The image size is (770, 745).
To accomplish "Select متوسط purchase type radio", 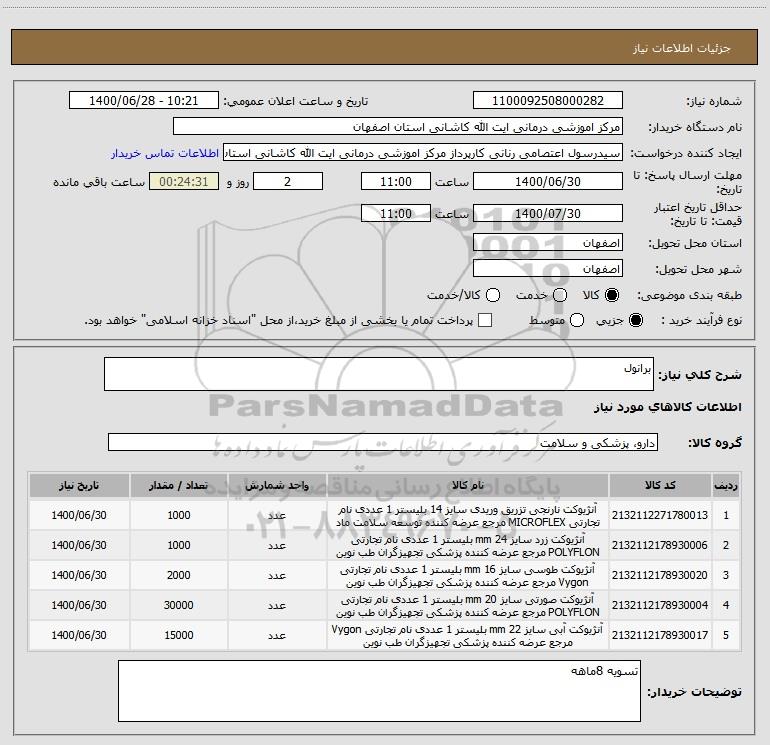I will (x=577, y=320).
